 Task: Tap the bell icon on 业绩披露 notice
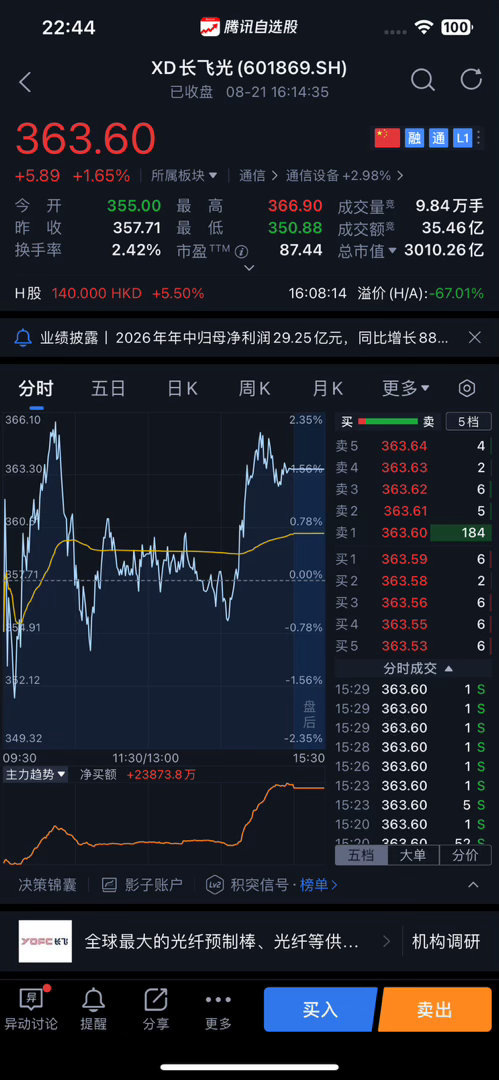click(x=23, y=338)
